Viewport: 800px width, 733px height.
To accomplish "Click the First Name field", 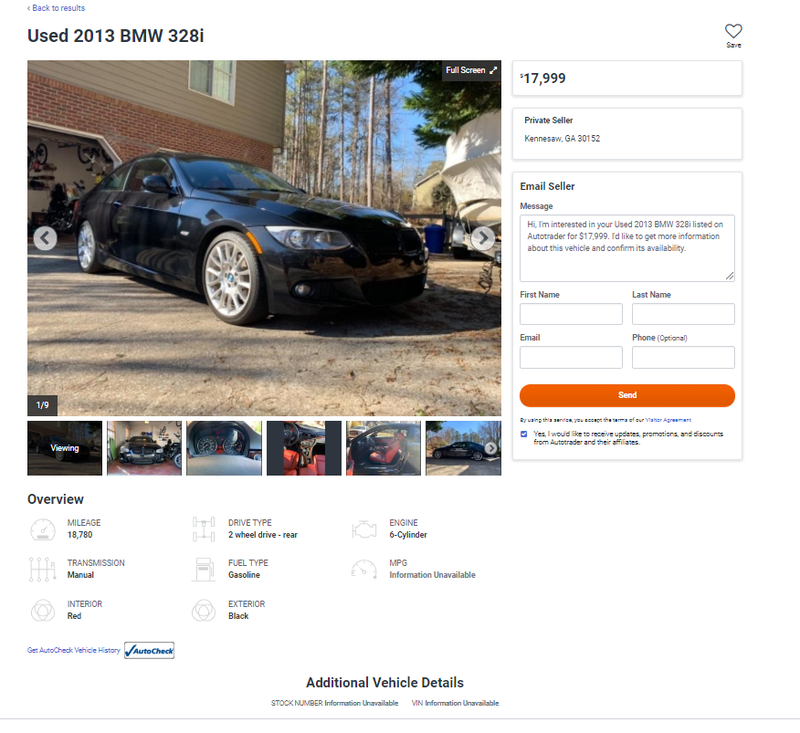I will coord(571,314).
